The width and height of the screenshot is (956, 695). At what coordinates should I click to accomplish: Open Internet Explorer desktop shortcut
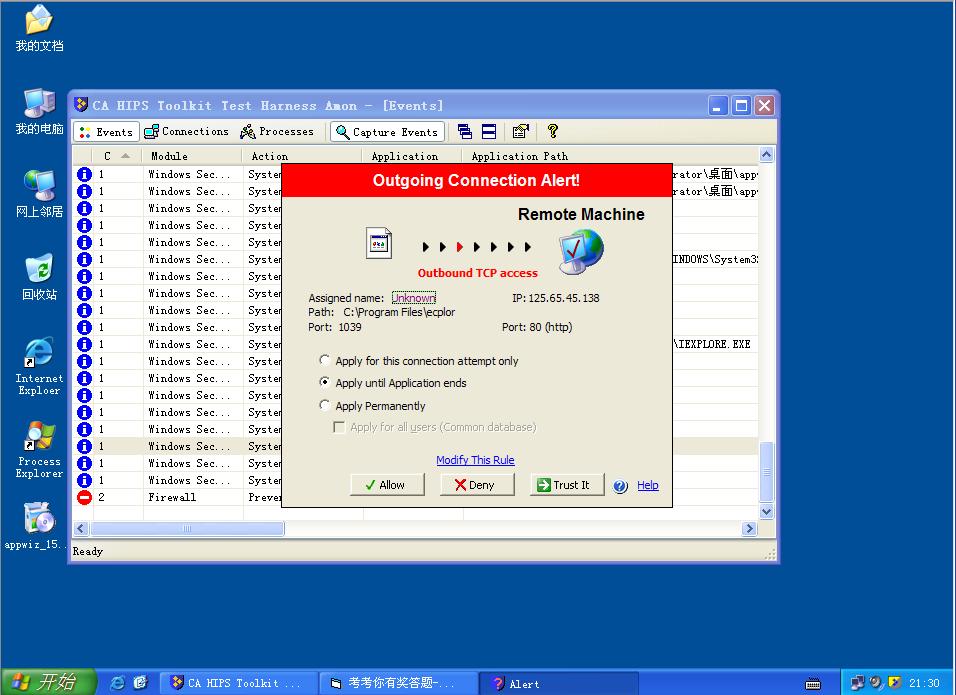point(39,355)
